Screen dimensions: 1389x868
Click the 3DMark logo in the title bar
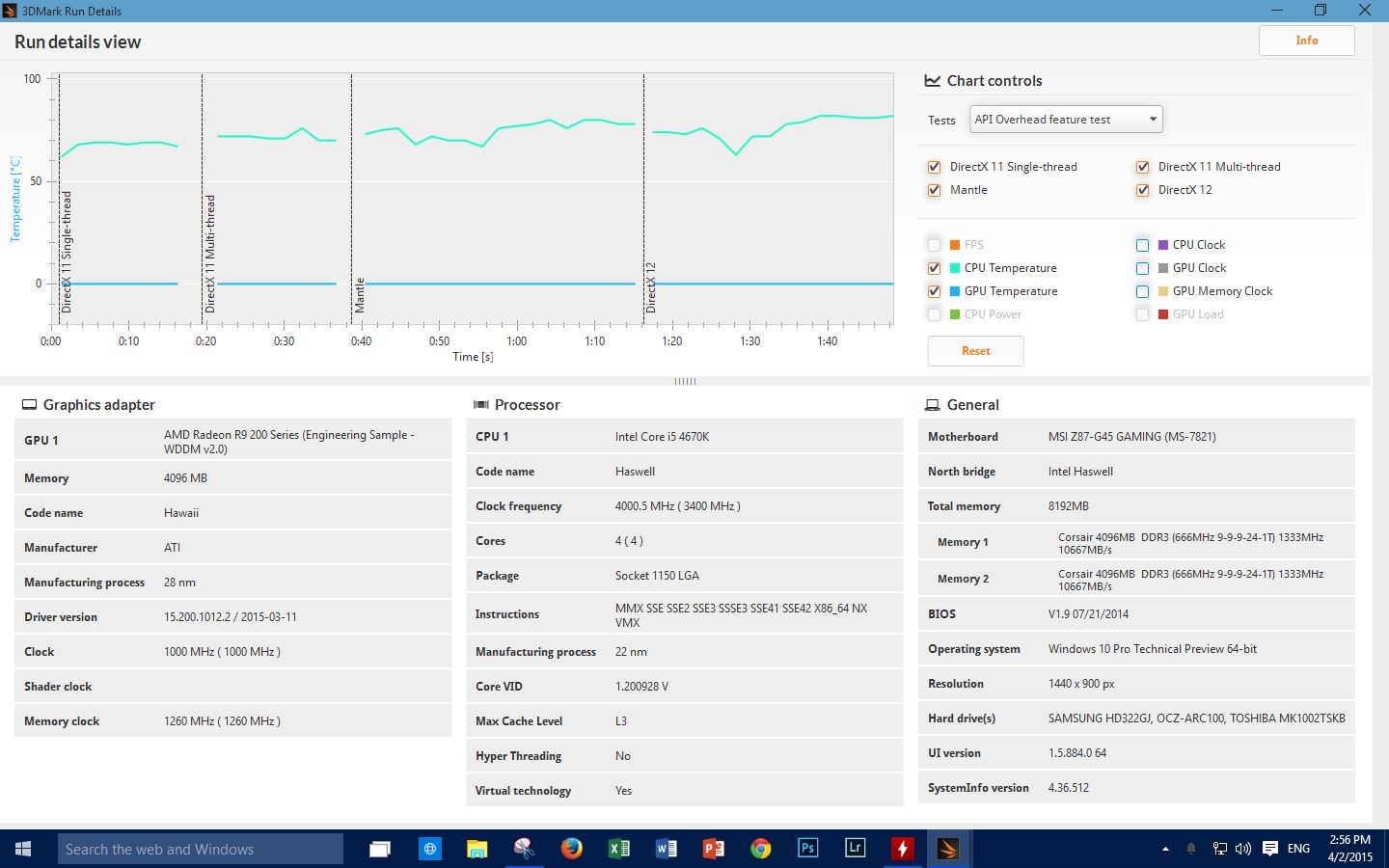coord(11,11)
